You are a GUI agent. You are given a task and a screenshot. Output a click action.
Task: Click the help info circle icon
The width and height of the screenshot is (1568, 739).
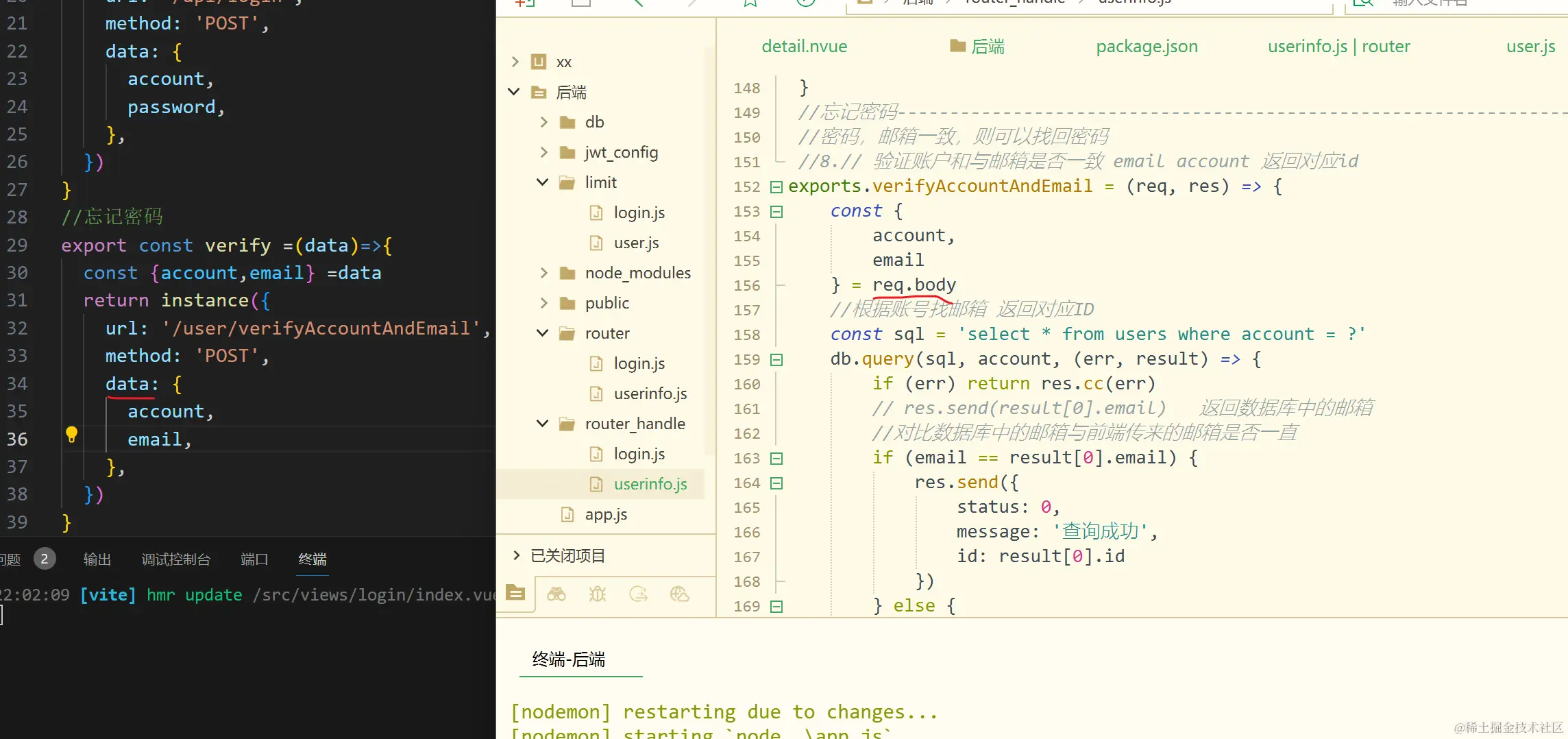(805, 3)
